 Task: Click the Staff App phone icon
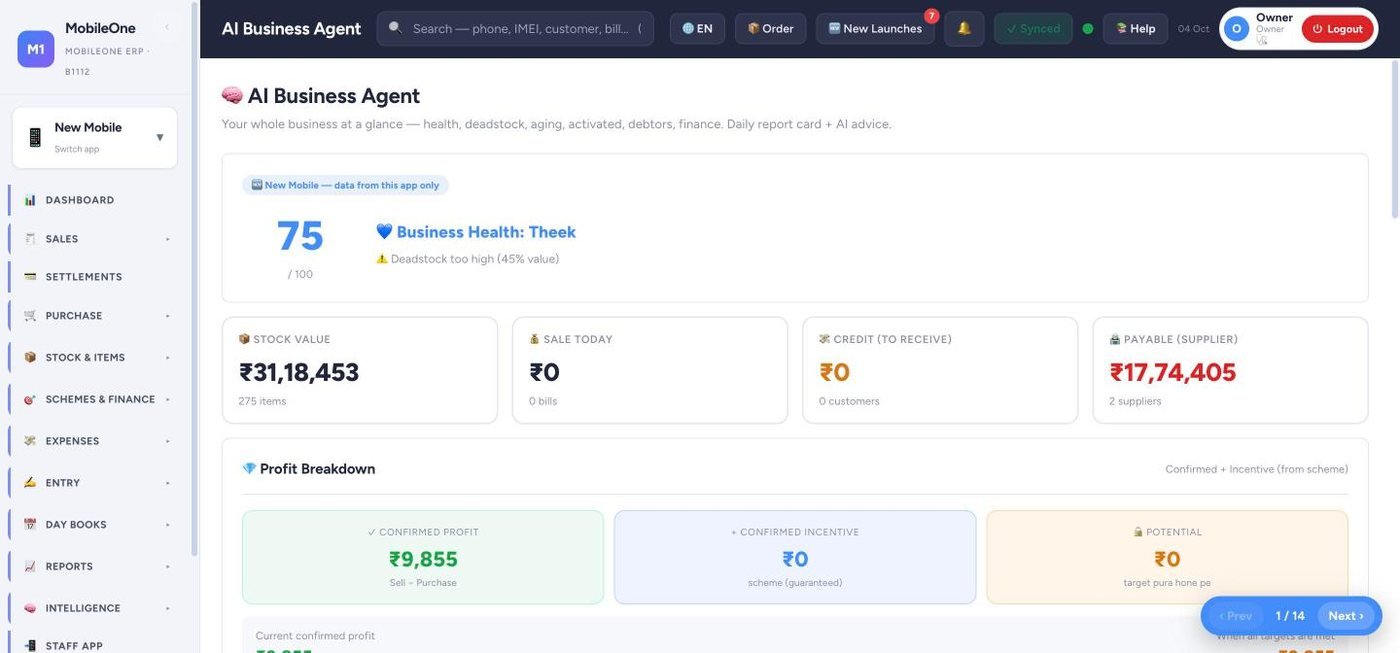30,646
